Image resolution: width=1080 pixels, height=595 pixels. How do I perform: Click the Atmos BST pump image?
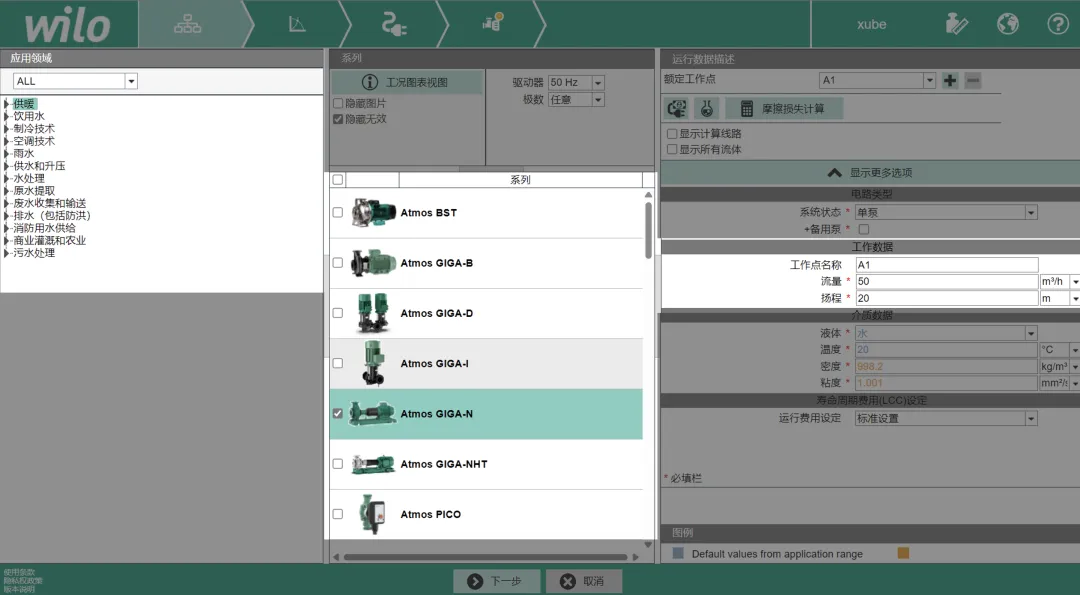pyautogui.click(x=373, y=213)
